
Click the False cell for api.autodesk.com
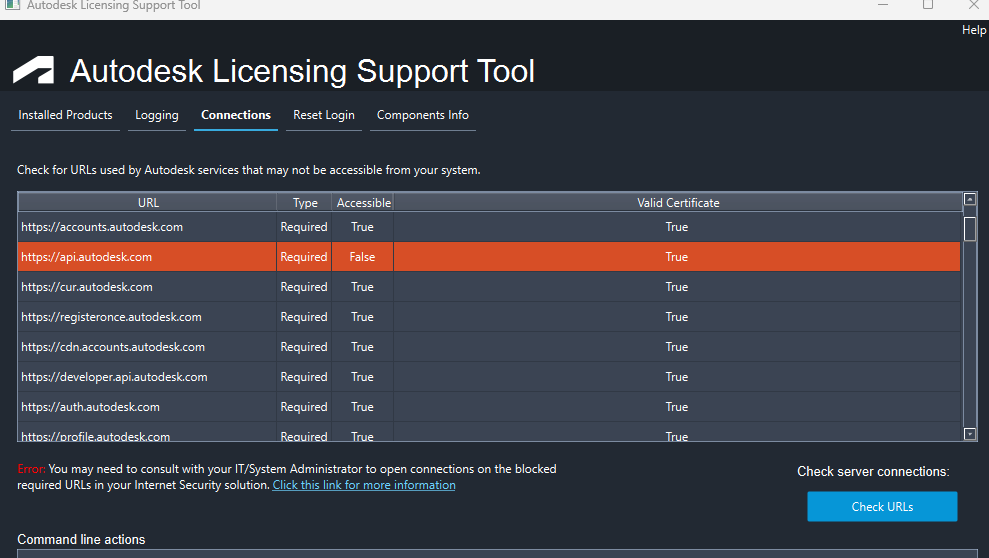pos(363,257)
